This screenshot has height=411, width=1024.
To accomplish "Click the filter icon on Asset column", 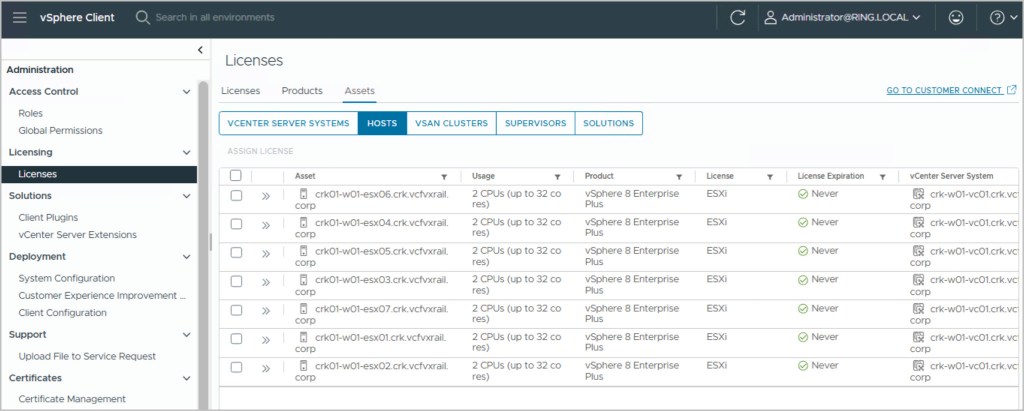I will (x=444, y=176).
